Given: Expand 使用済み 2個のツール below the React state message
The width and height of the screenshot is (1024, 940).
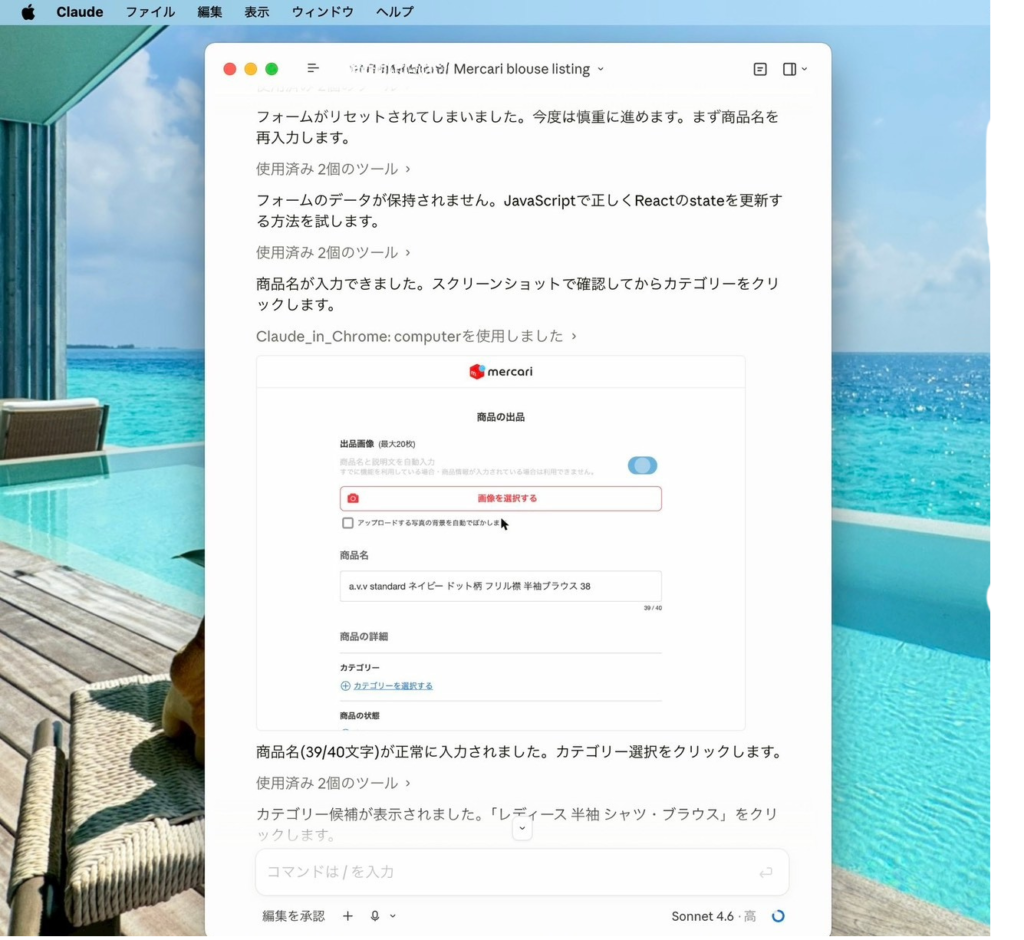Looking at the screenshot, I should (333, 252).
